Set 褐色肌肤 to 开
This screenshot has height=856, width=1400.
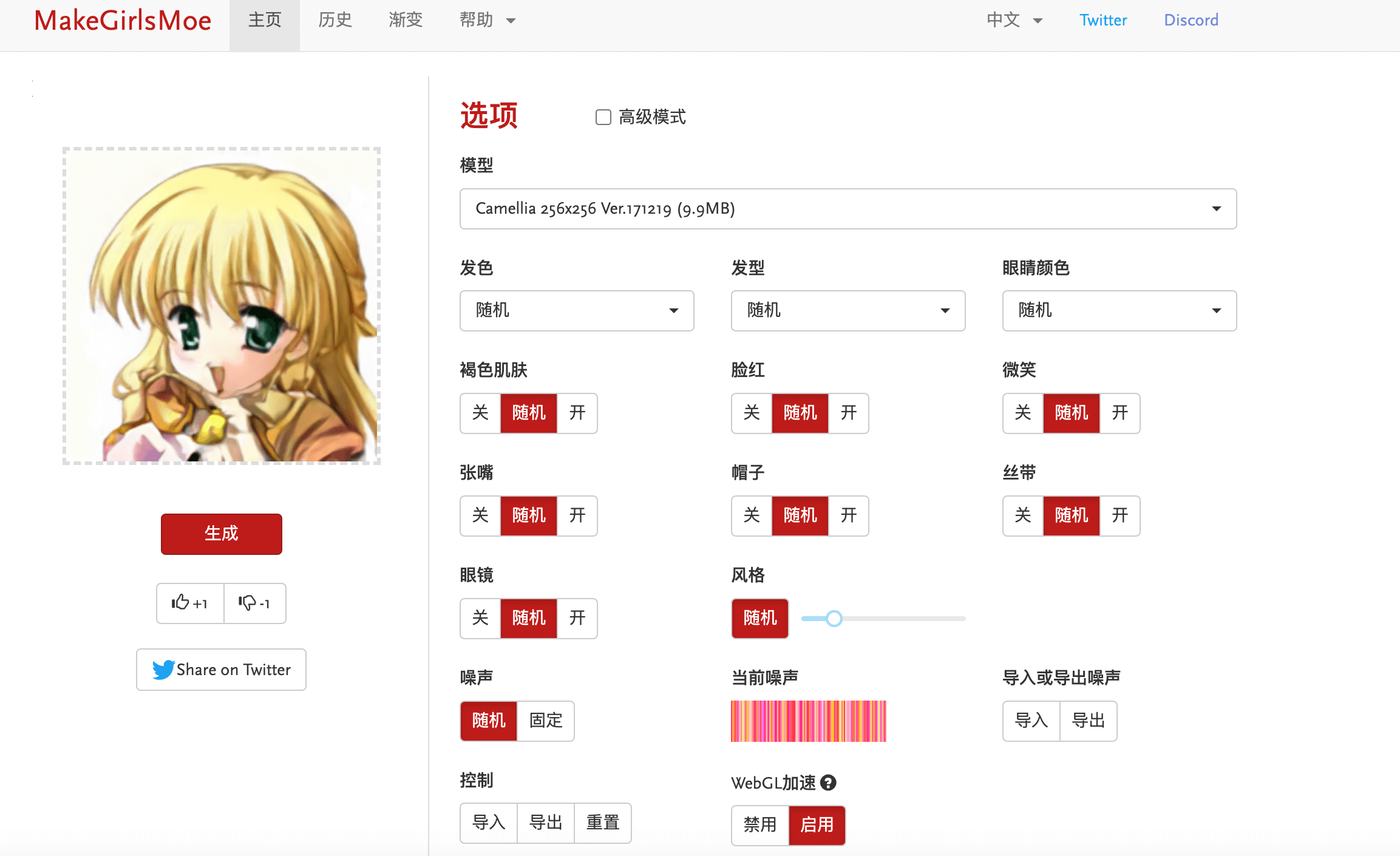click(x=577, y=413)
